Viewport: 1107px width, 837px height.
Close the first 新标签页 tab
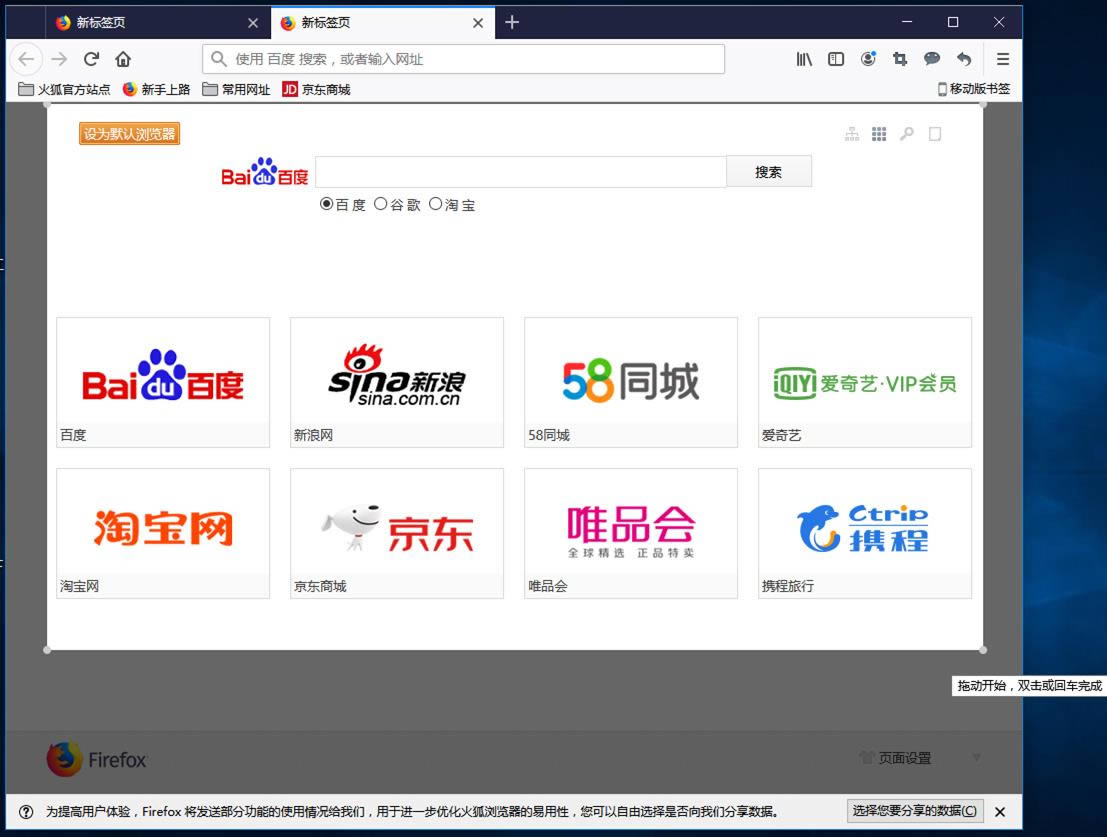[x=253, y=23]
